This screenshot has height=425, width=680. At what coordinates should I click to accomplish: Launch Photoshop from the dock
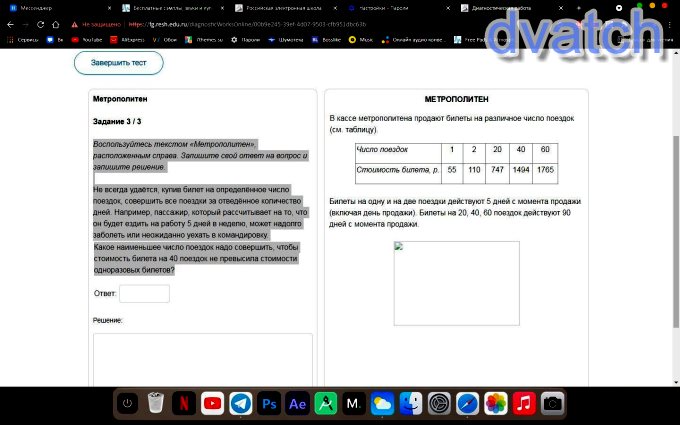(269, 403)
